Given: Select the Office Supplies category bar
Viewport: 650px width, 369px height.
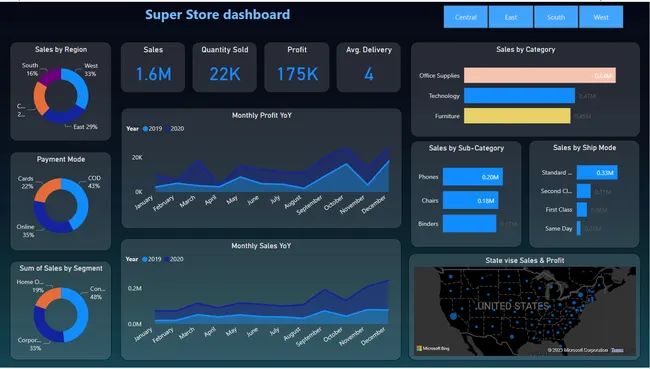Looking at the screenshot, I should pos(540,75).
